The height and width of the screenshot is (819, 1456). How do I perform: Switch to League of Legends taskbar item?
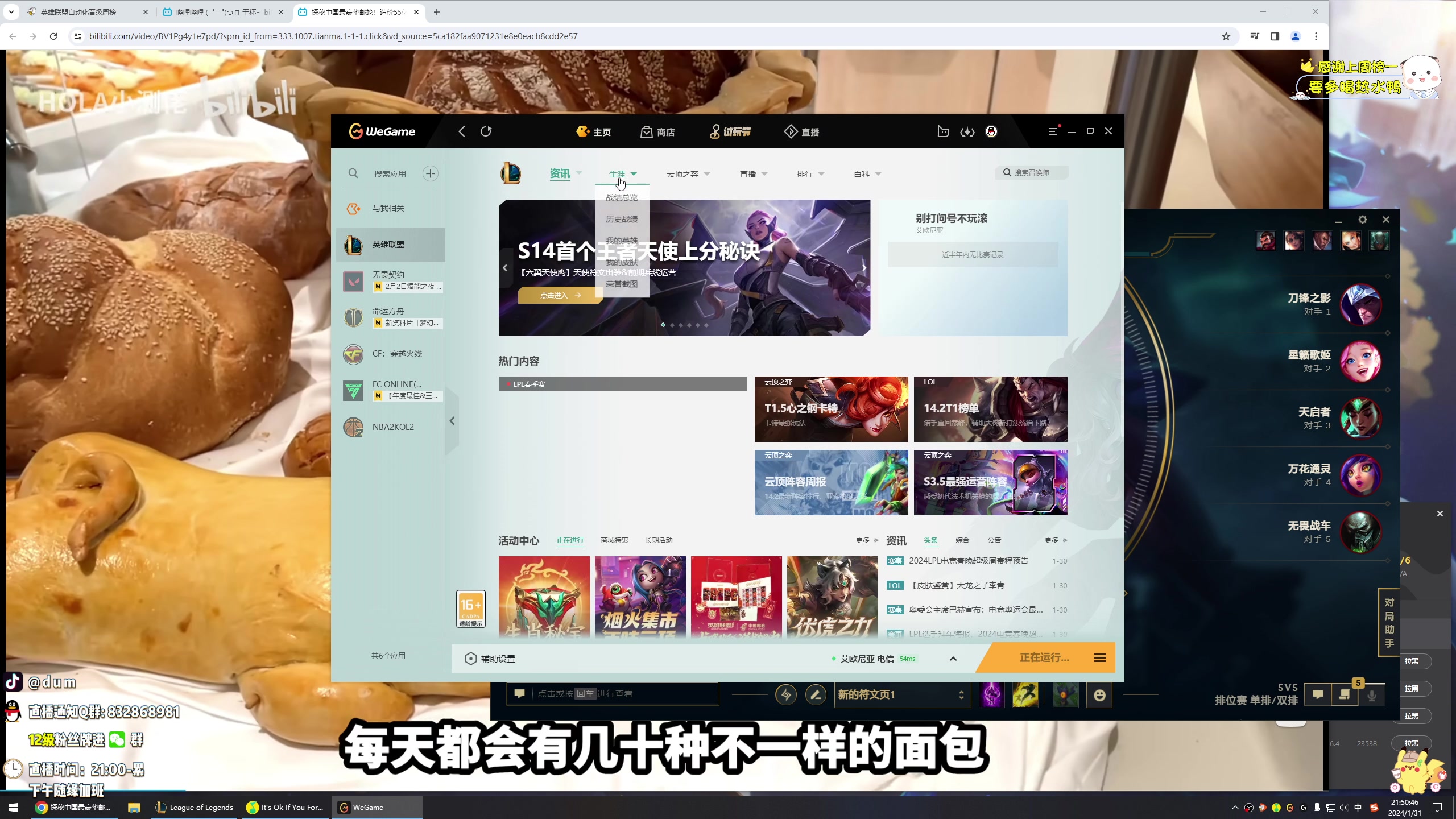coord(195,807)
